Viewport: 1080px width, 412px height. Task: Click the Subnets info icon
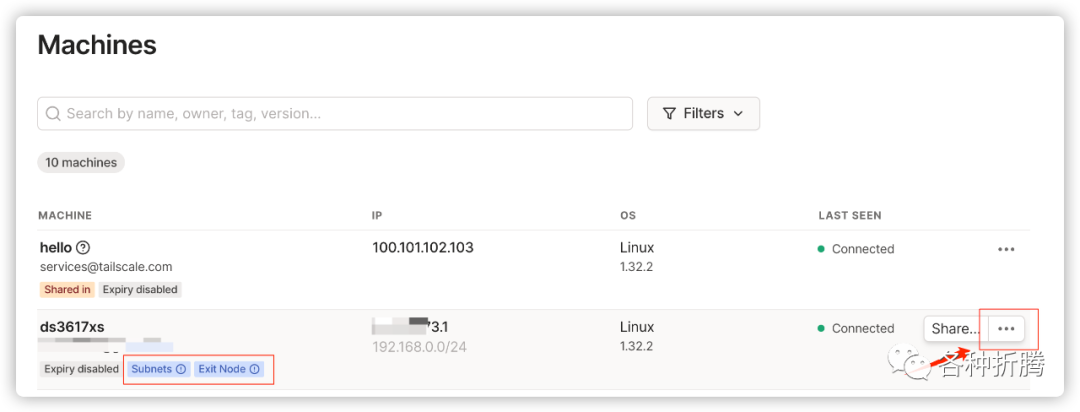(x=181, y=369)
